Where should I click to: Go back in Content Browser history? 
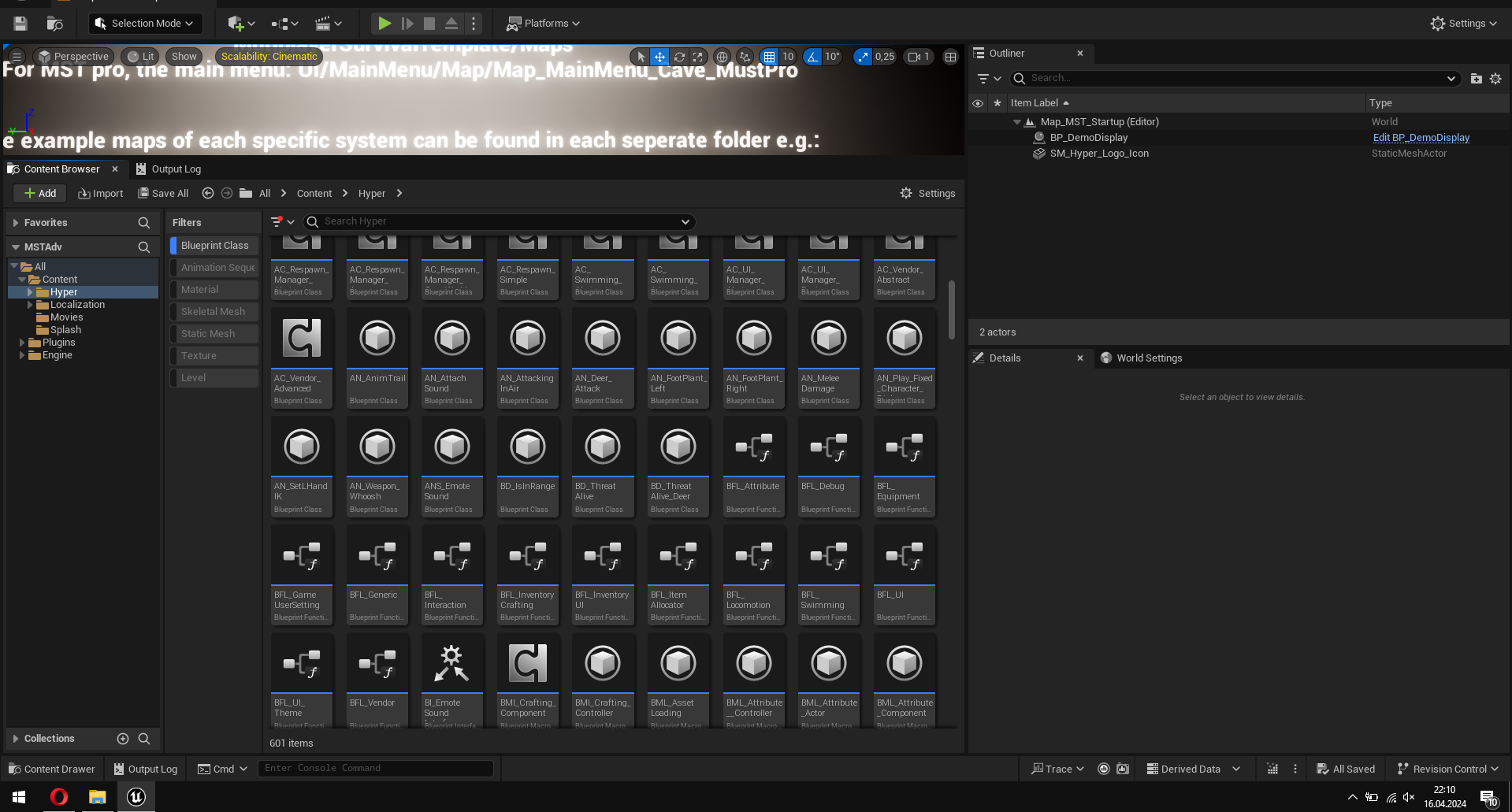pos(208,194)
